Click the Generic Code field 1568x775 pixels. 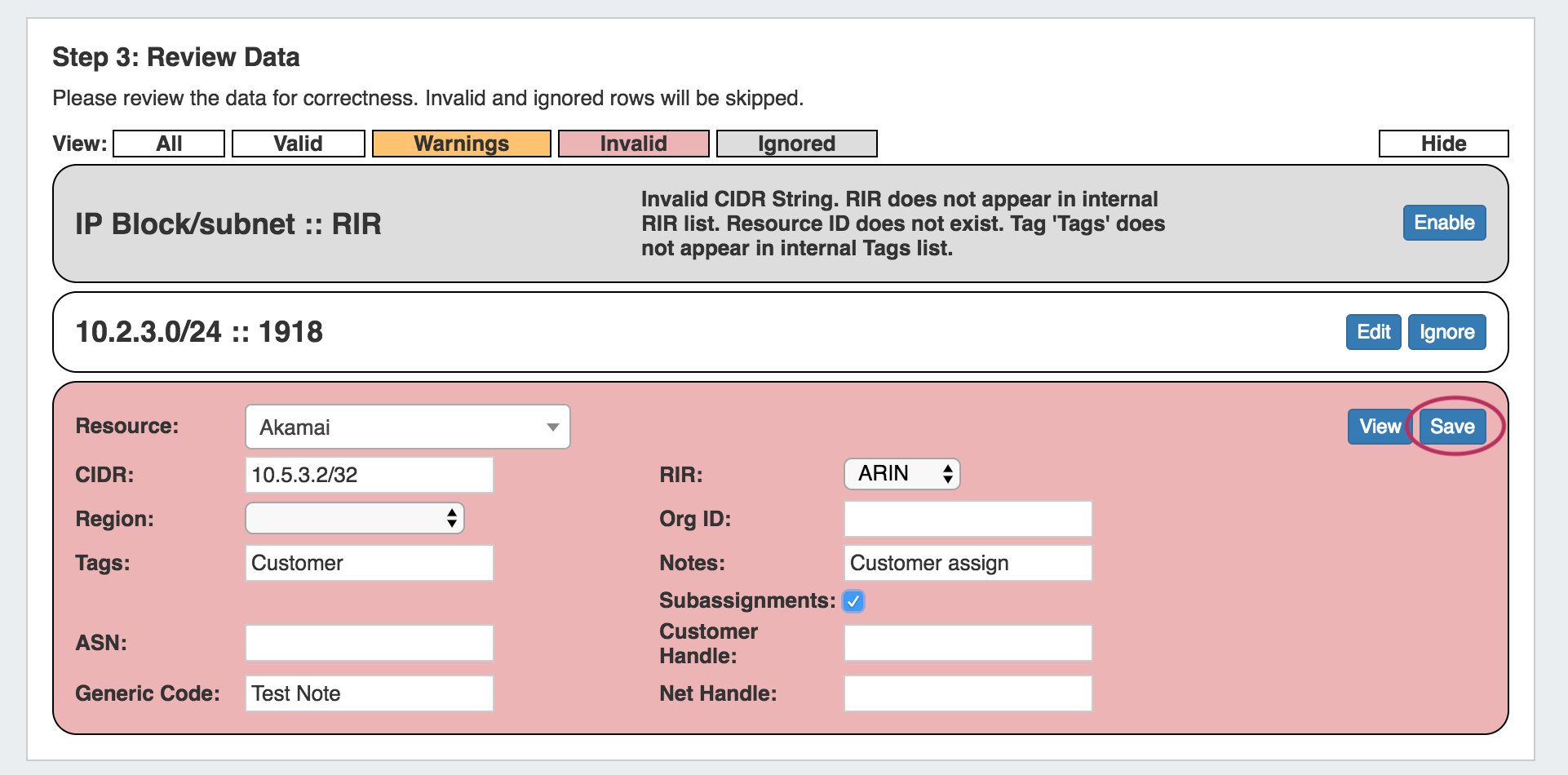tap(369, 693)
